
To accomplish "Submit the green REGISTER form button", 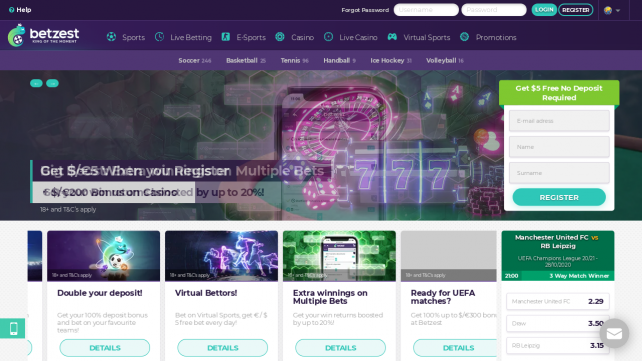I will tap(559, 197).
